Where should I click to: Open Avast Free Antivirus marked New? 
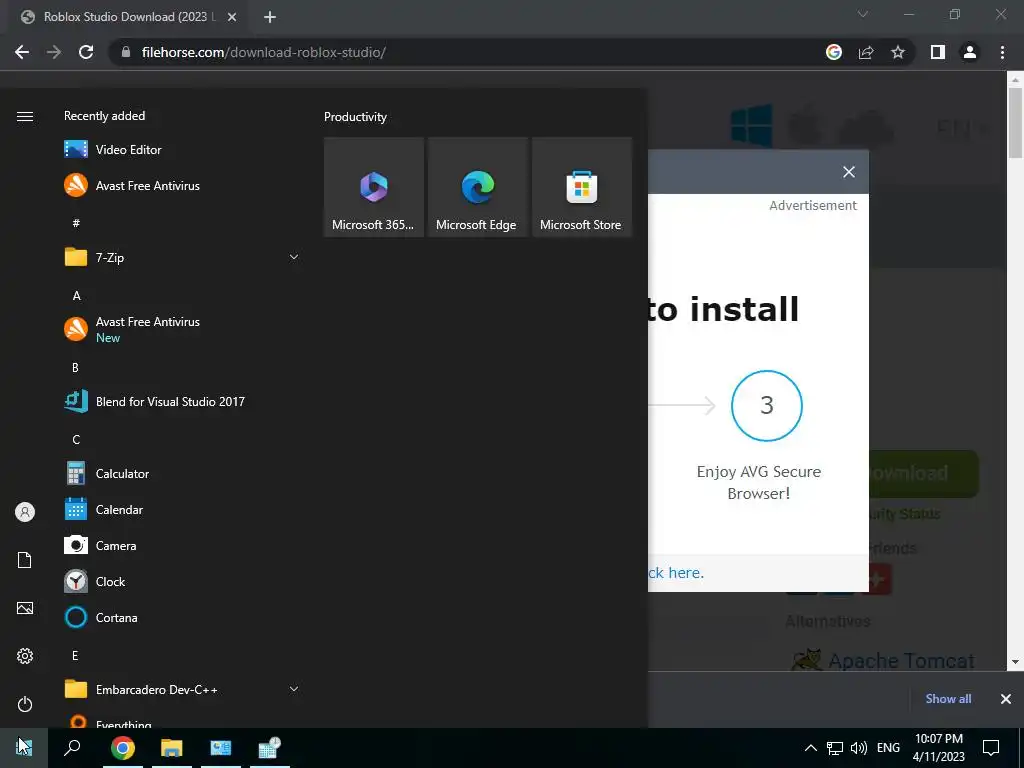[x=180, y=329]
